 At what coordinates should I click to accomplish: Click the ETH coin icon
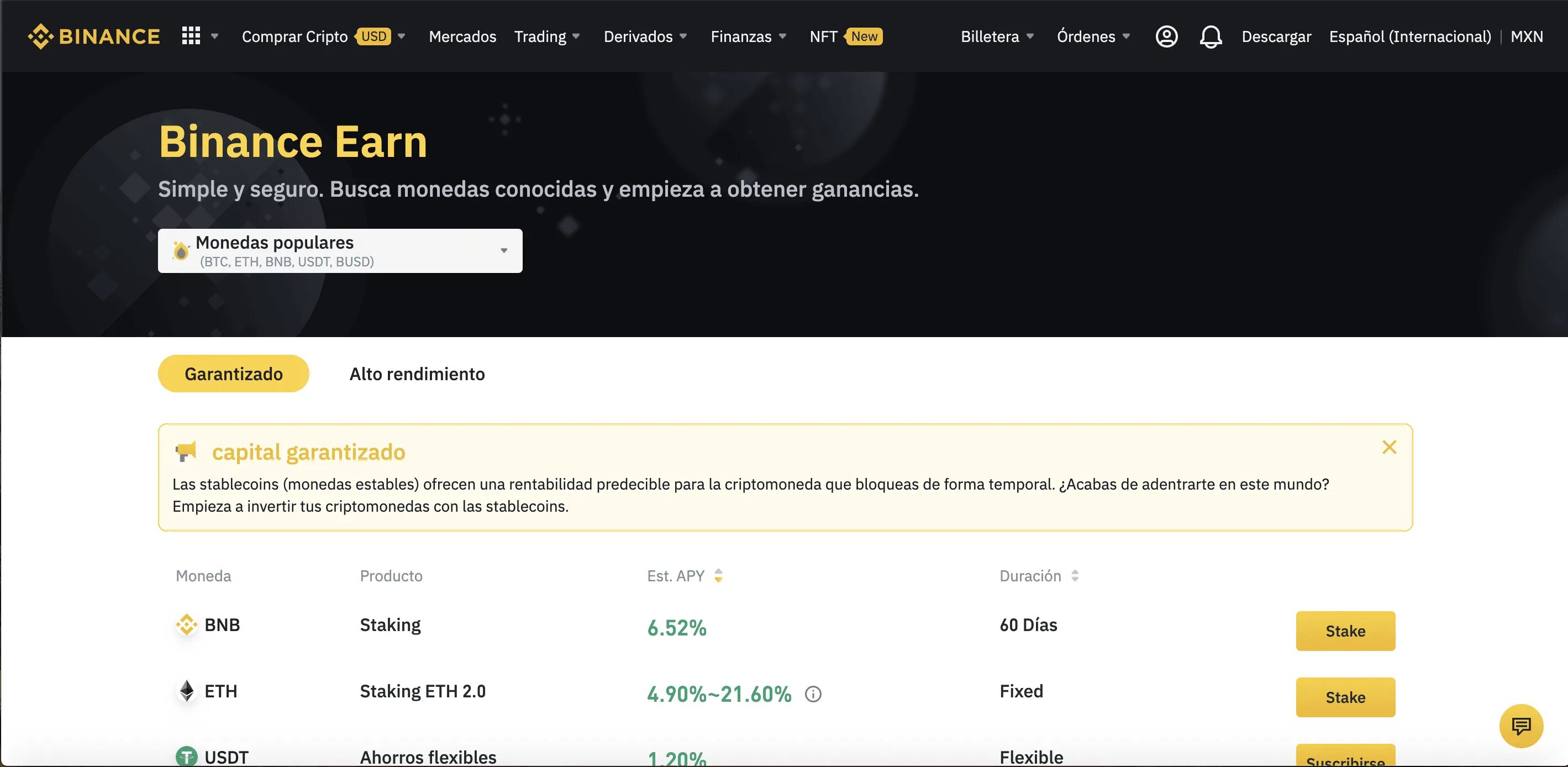click(186, 691)
